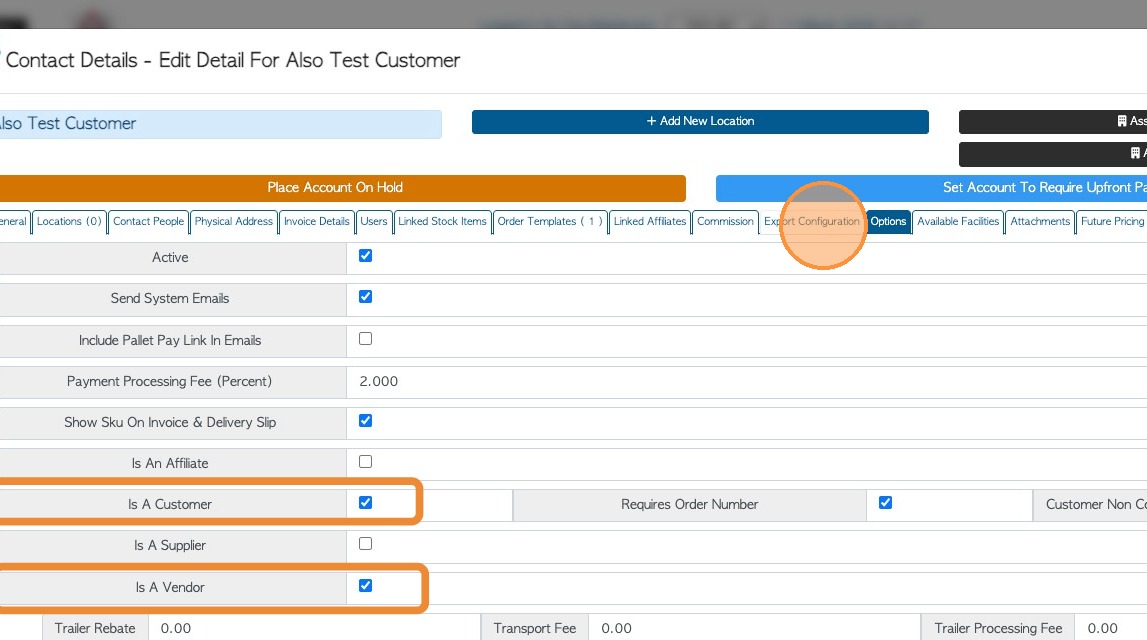Open the Available Facilities tab
Image resolution: width=1147 pixels, height=640 pixels.
coord(958,222)
